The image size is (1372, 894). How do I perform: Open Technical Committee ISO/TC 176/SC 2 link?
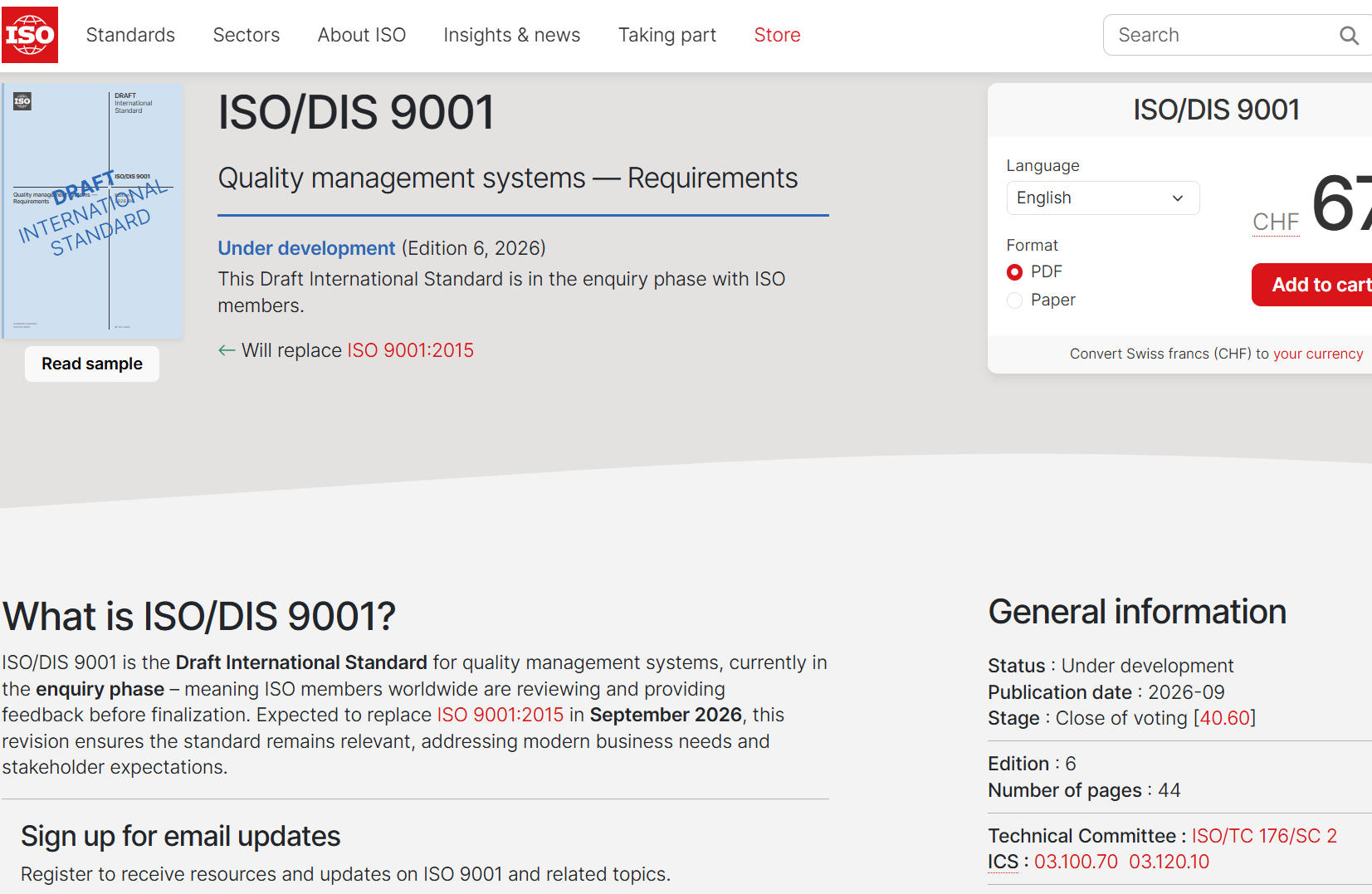1264,836
